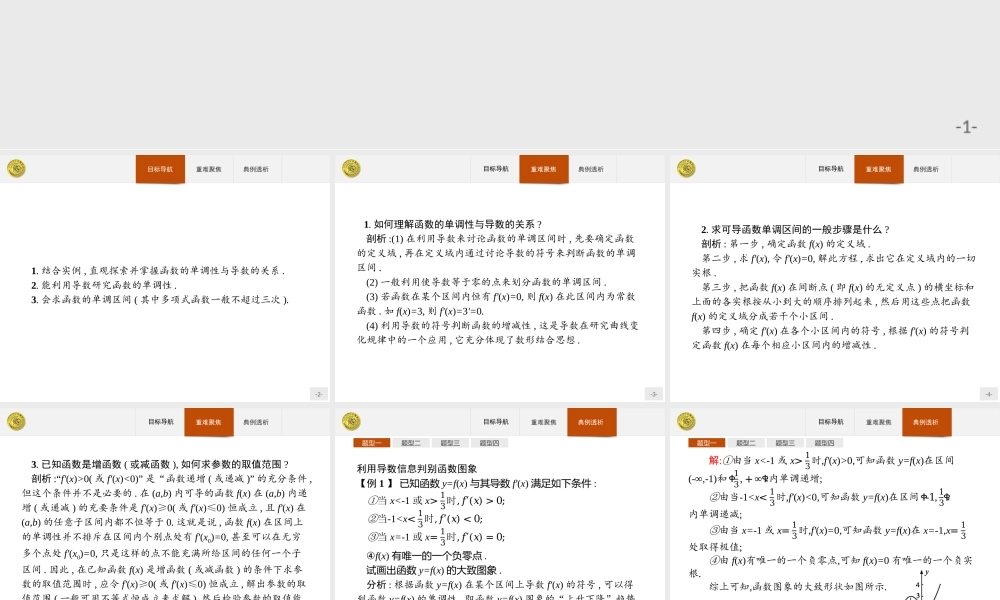Click the golden emblem icon on the third slide

[686, 168]
